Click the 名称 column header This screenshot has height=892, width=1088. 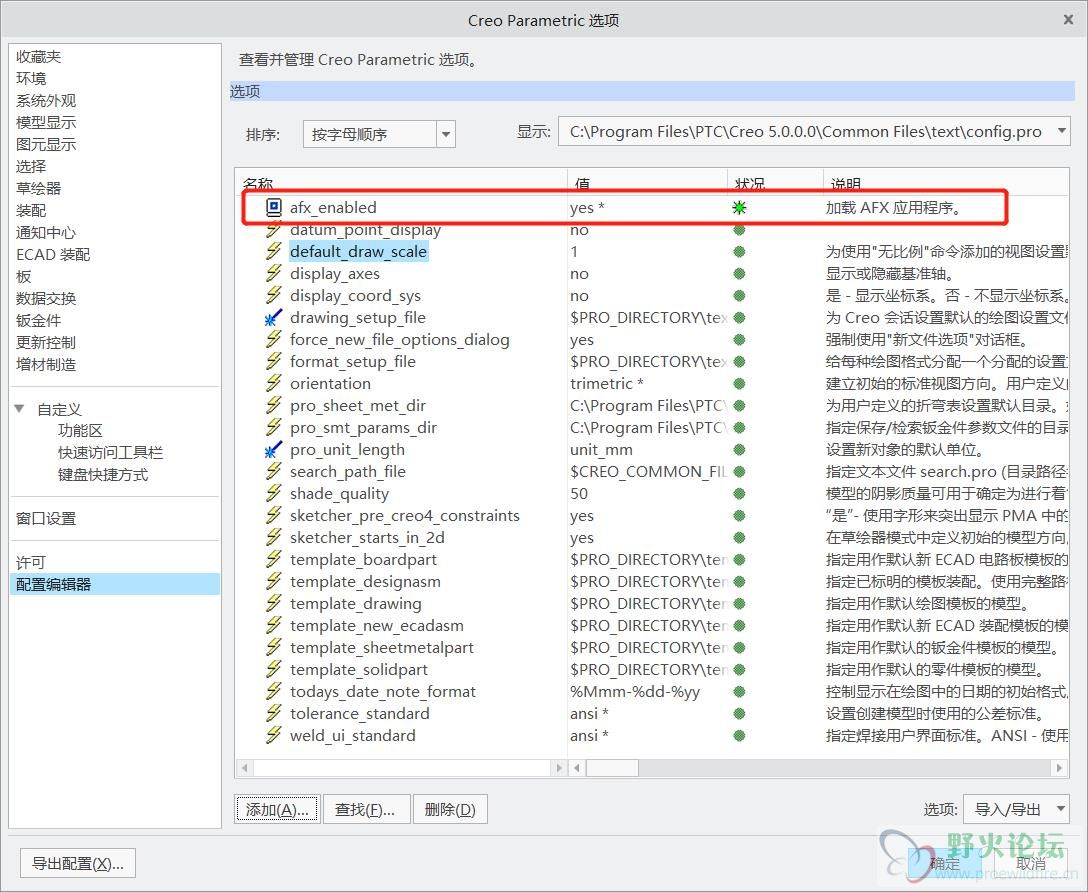click(258, 184)
